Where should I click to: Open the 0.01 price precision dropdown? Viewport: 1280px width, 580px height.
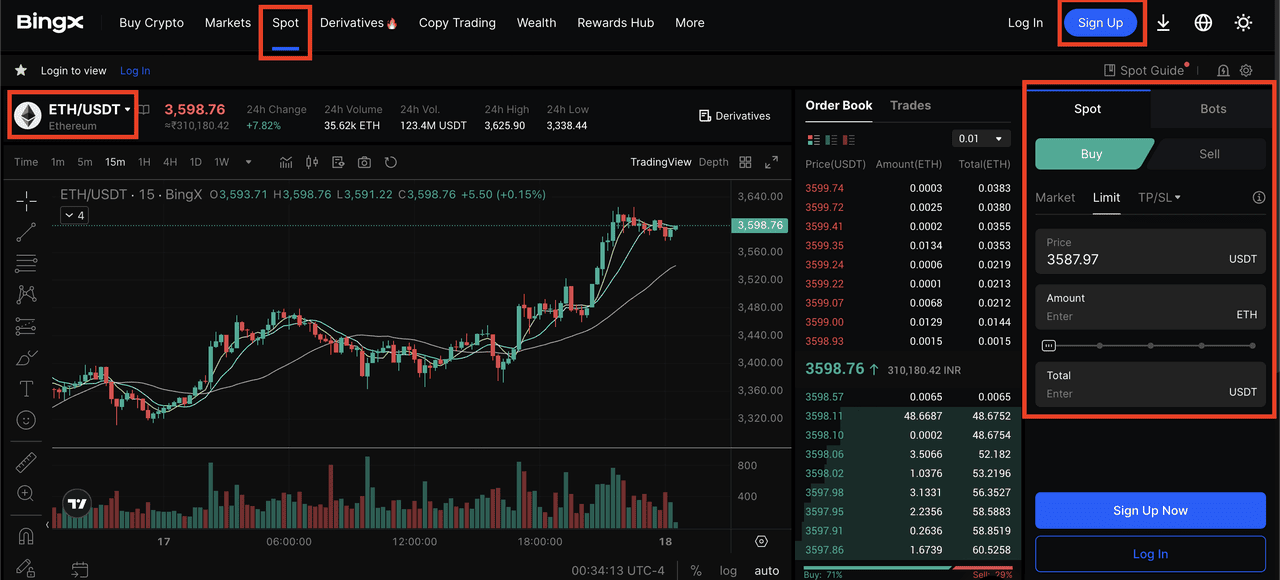pyautogui.click(x=981, y=139)
